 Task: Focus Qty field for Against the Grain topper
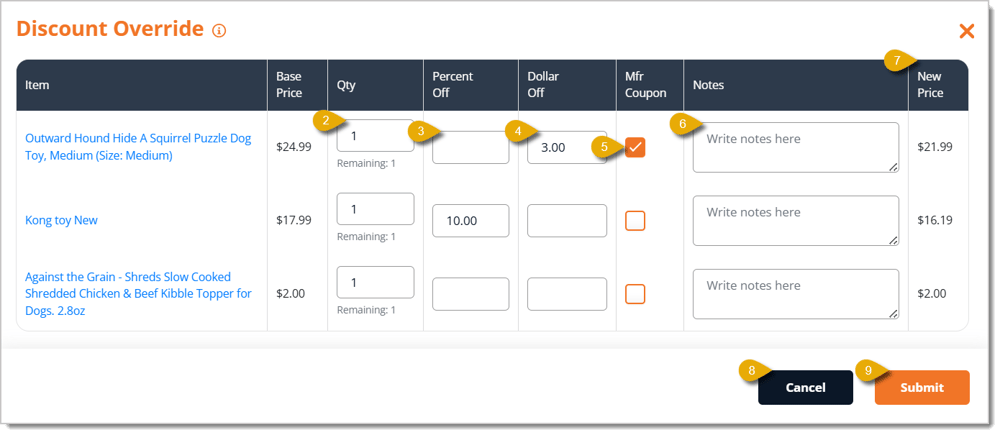[376, 282]
